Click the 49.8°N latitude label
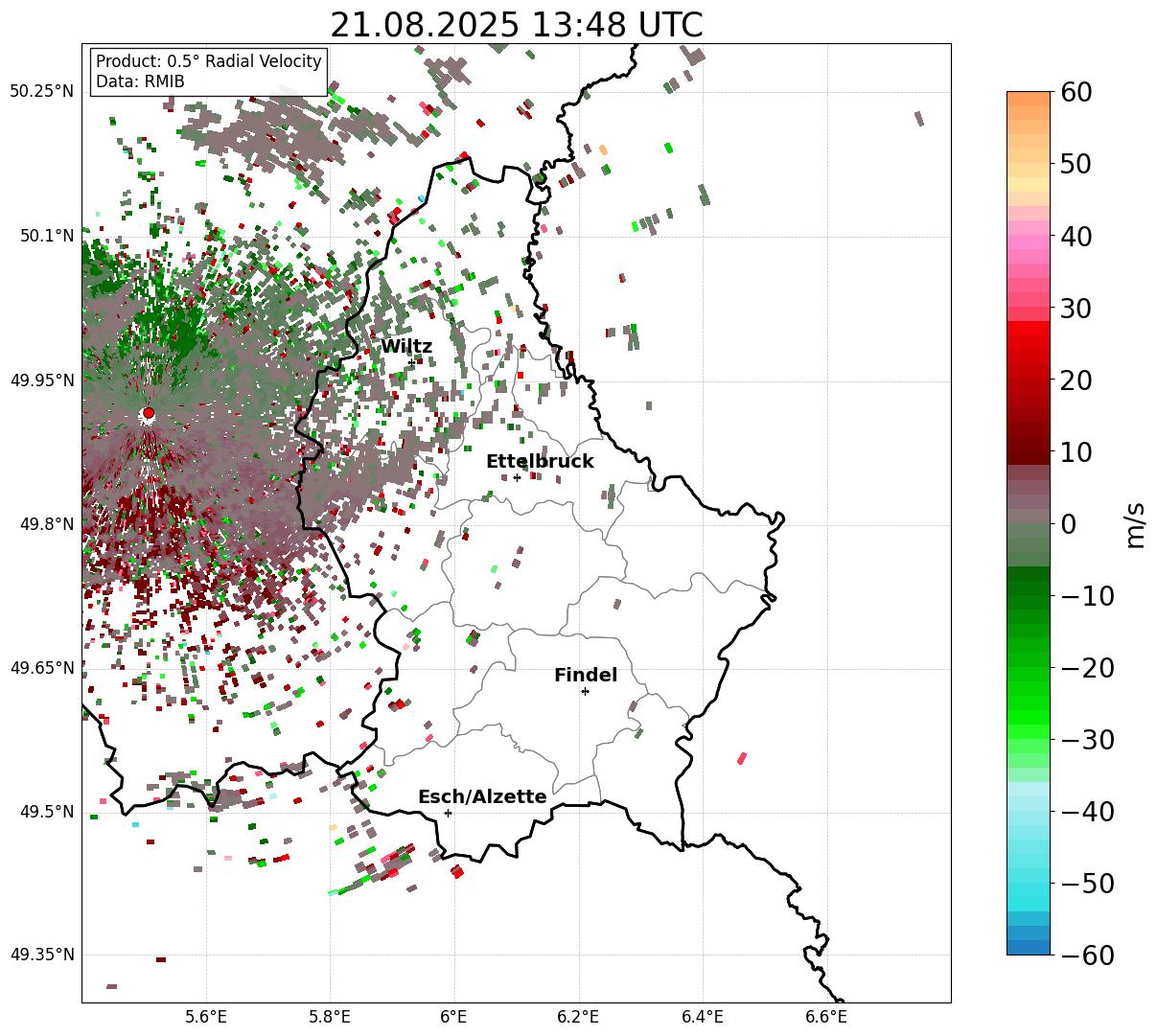1157x1036 pixels. click(x=46, y=524)
